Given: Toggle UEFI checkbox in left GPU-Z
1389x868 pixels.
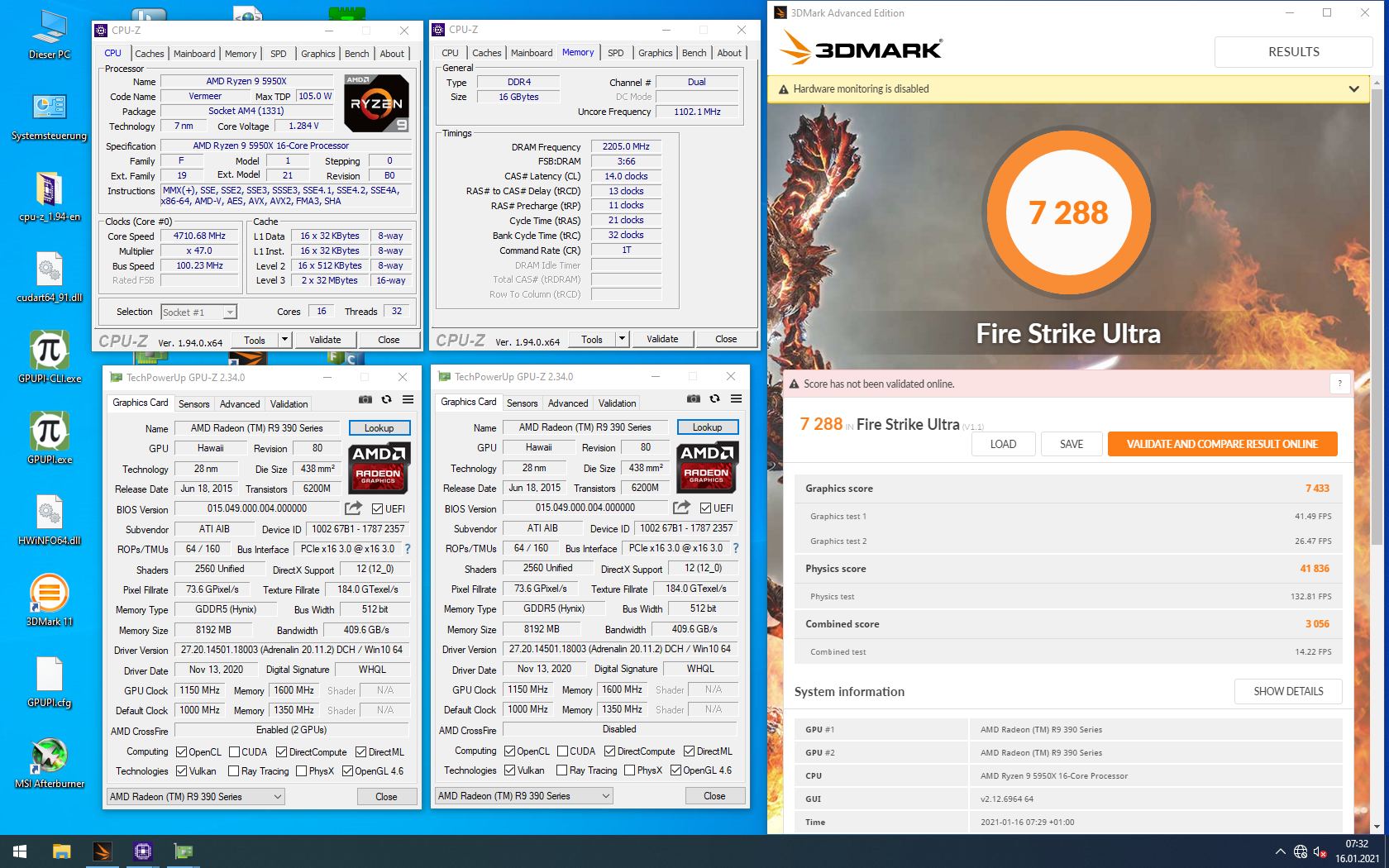Looking at the screenshot, I should click(x=377, y=509).
